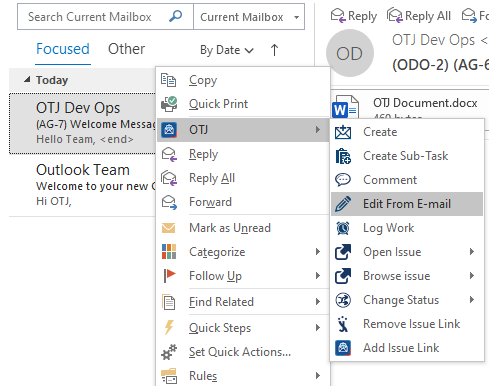Viewport: 489px width, 386px height.
Task: Select Remove Issue Link in submenu
Action: (407, 324)
